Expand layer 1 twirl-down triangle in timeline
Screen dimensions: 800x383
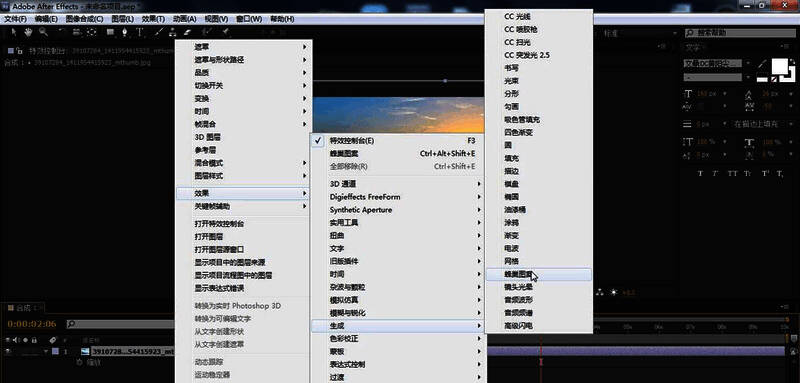(x=46, y=351)
